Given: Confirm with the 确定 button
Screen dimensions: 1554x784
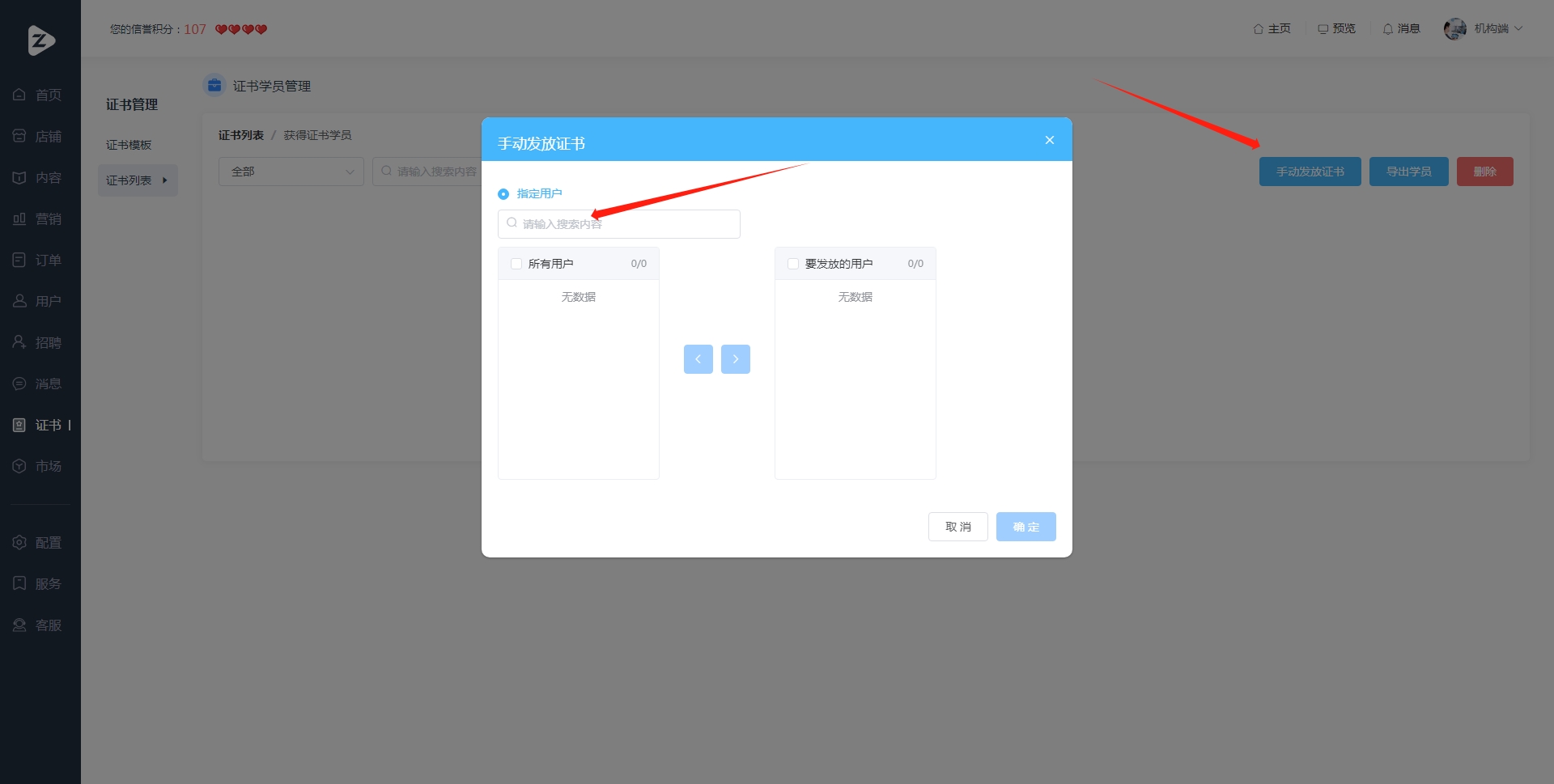Looking at the screenshot, I should tap(1026, 527).
